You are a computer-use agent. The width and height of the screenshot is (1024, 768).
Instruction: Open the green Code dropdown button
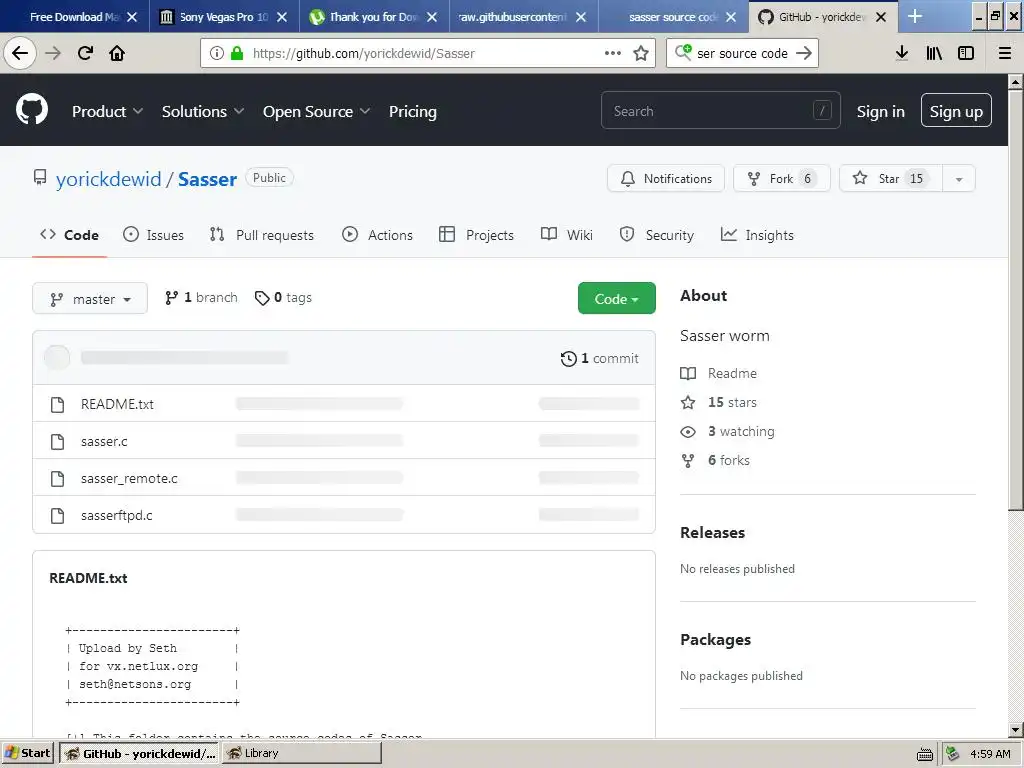[616, 298]
